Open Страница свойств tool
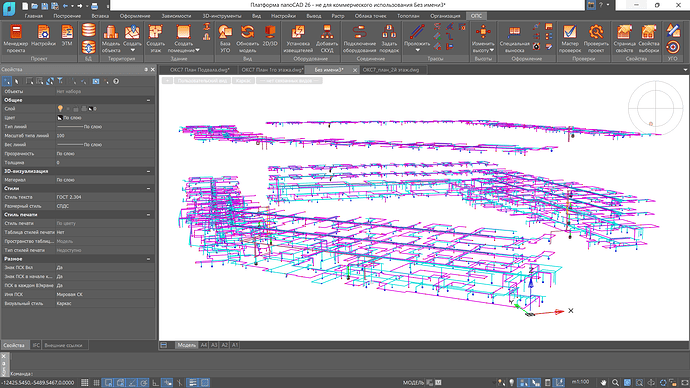The image size is (690, 388). click(x=624, y=39)
